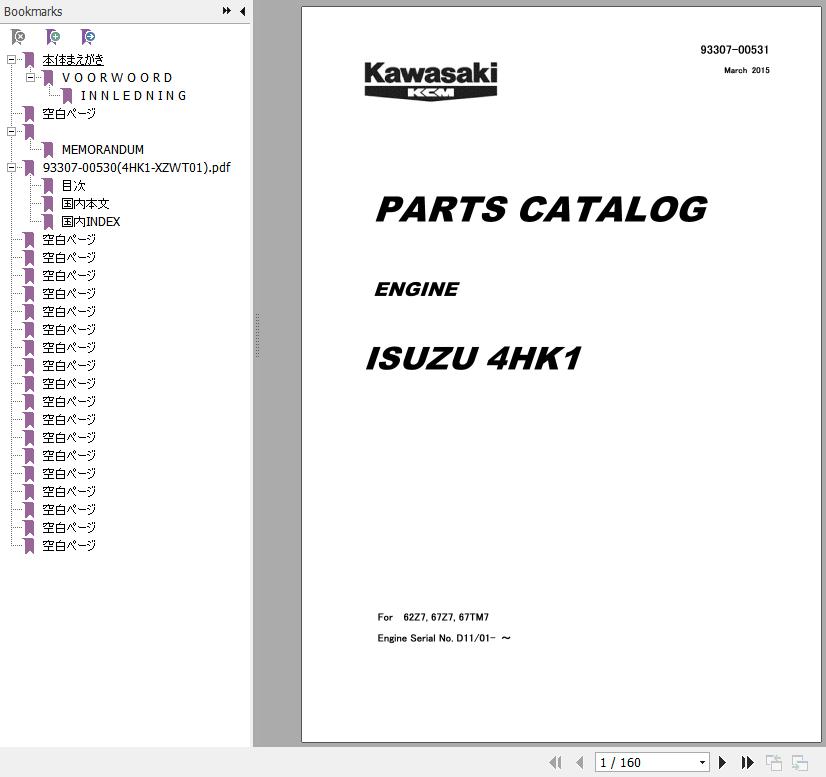
Task: Hide the Bookmarks panel with the left arrow
Action: [242, 11]
